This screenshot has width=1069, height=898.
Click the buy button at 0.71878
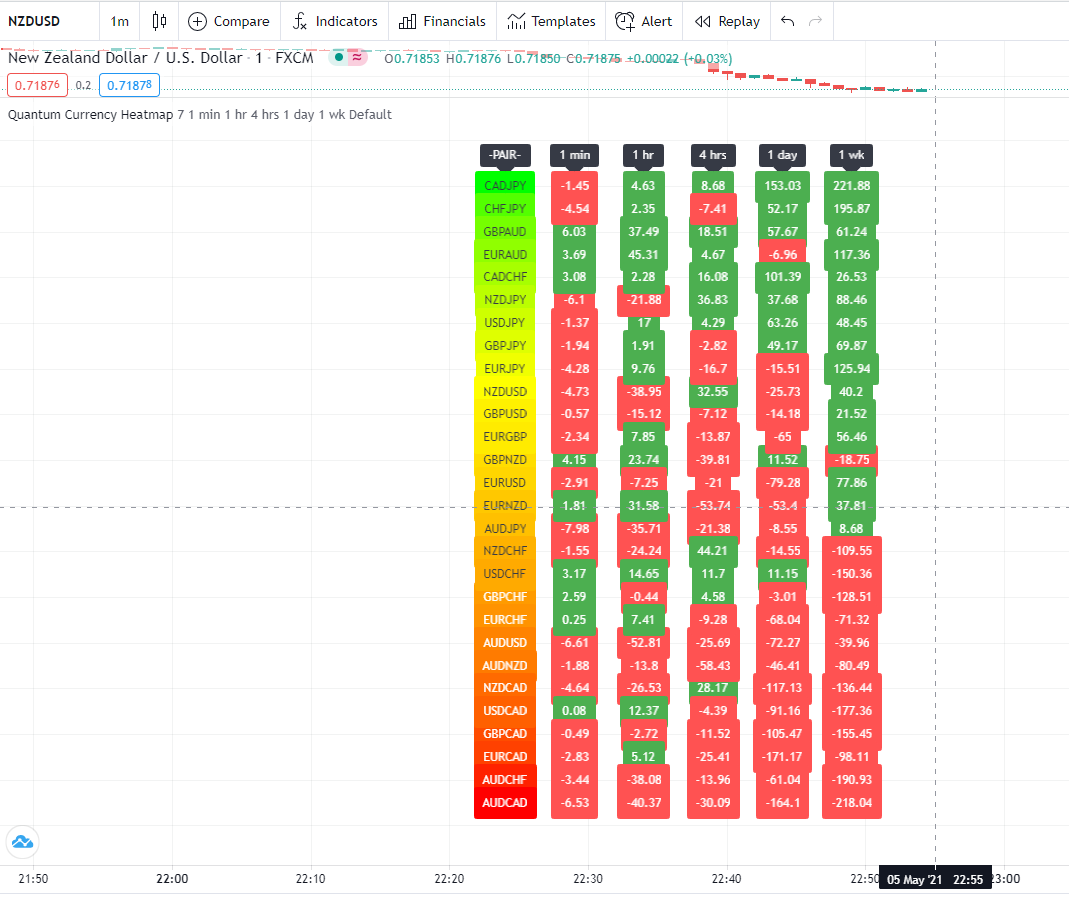click(129, 85)
